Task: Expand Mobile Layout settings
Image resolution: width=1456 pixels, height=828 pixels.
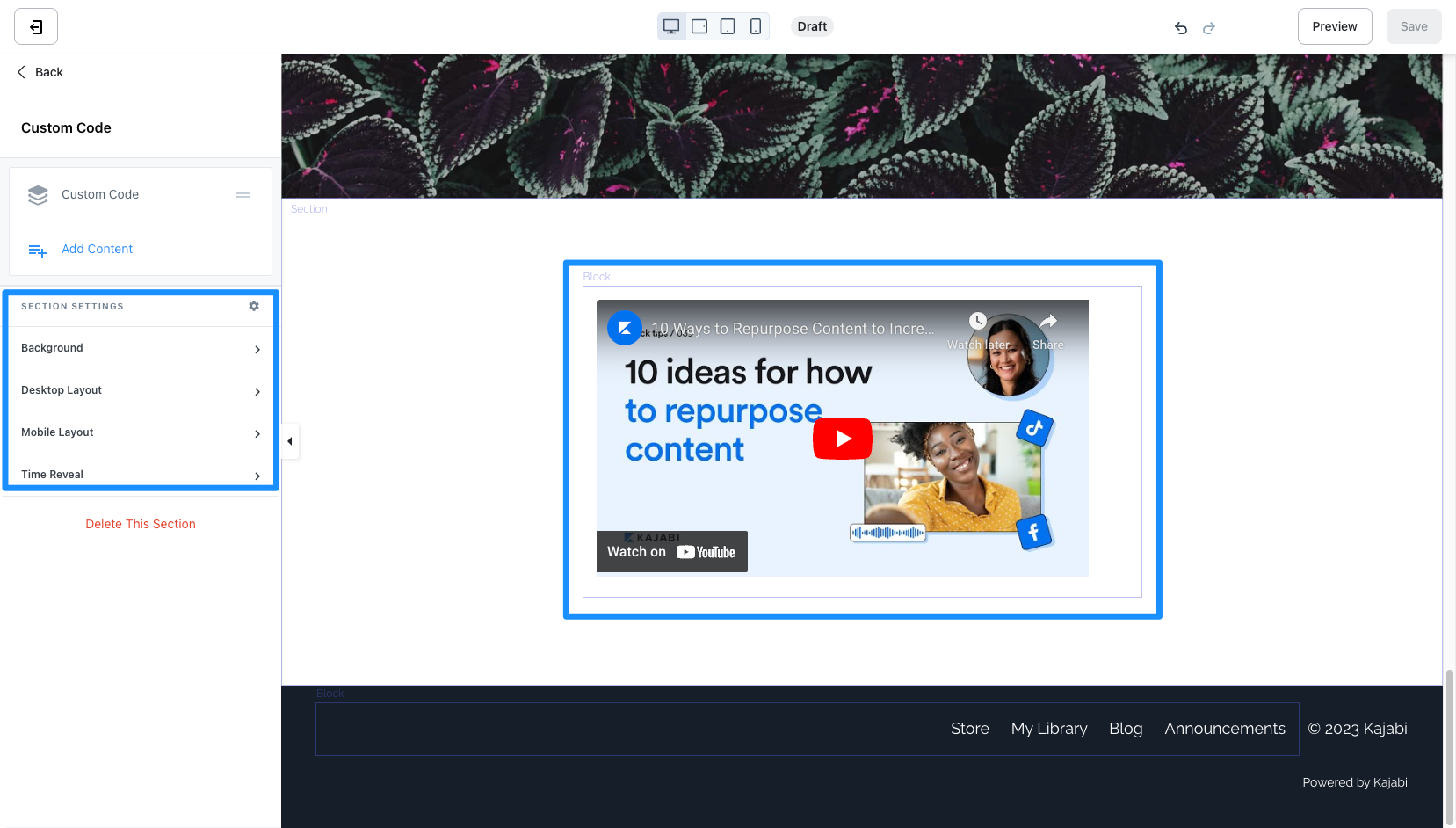Action: tap(141, 432)
